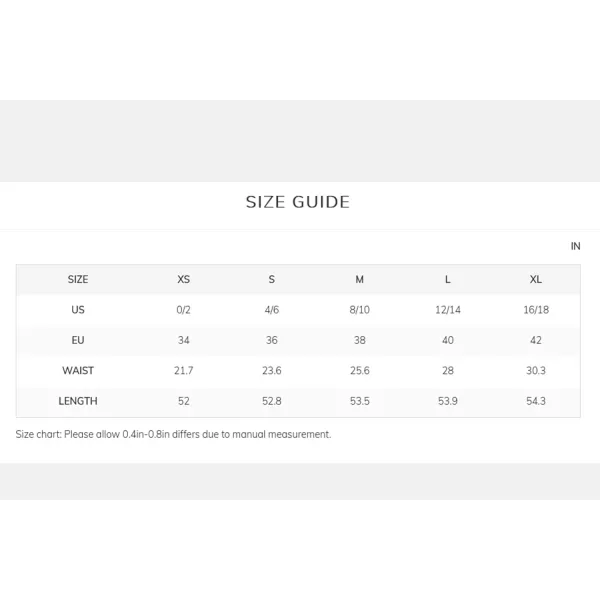Click the SIZE GUIDE heading
The width and height of the screenshot is (600, 600).
[x=298, y=202]
